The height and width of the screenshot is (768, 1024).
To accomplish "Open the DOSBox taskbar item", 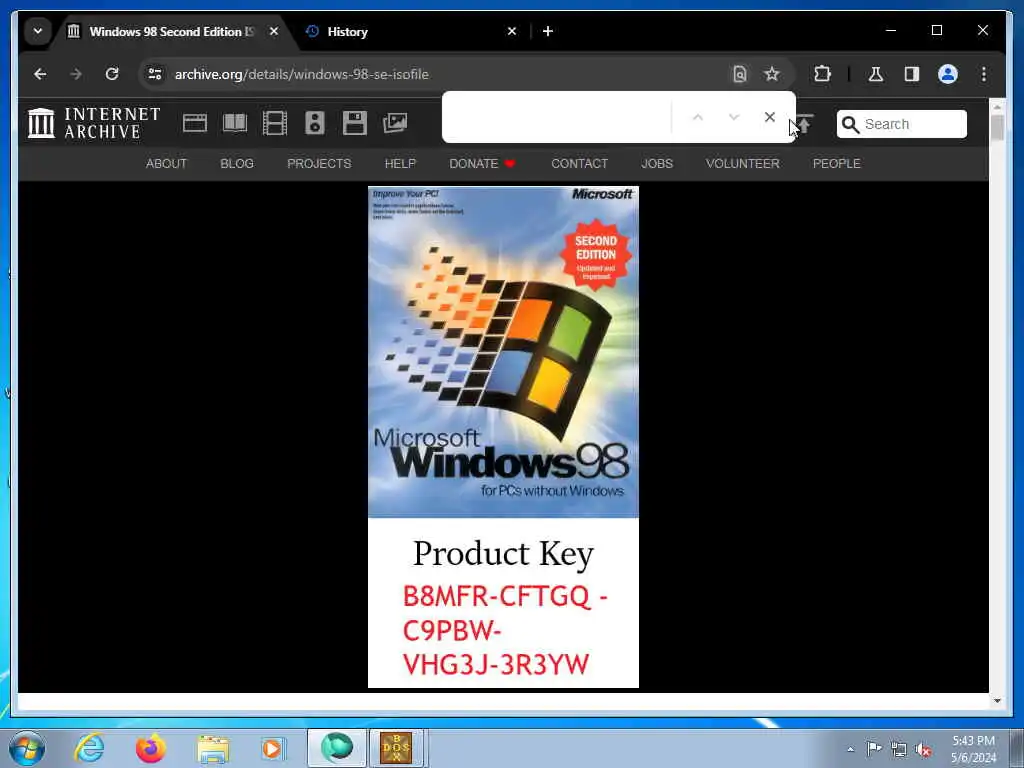I will [396, 748].
